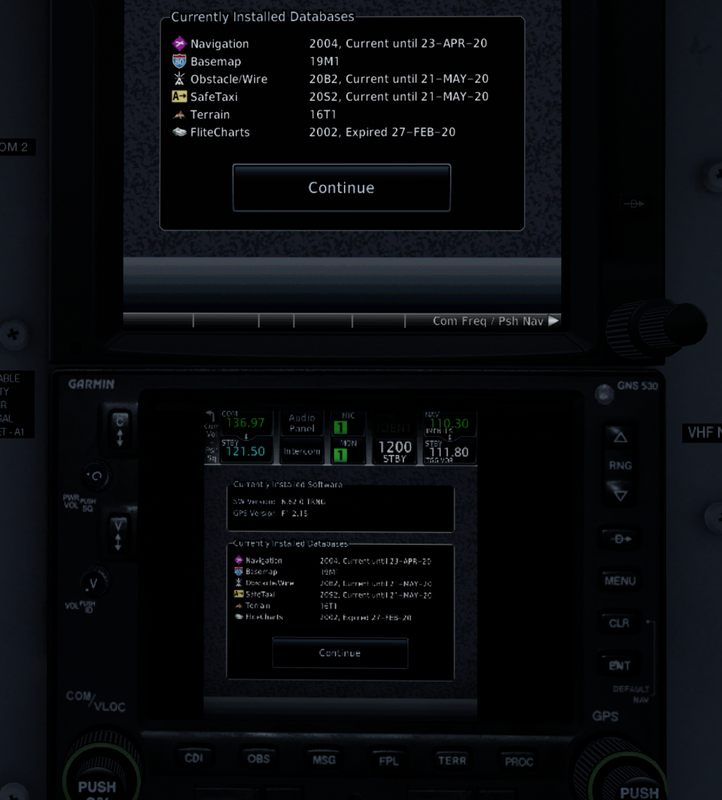Select Terrain version '16T1' text
Screen dimensions: 722x800
coord(323,114)
